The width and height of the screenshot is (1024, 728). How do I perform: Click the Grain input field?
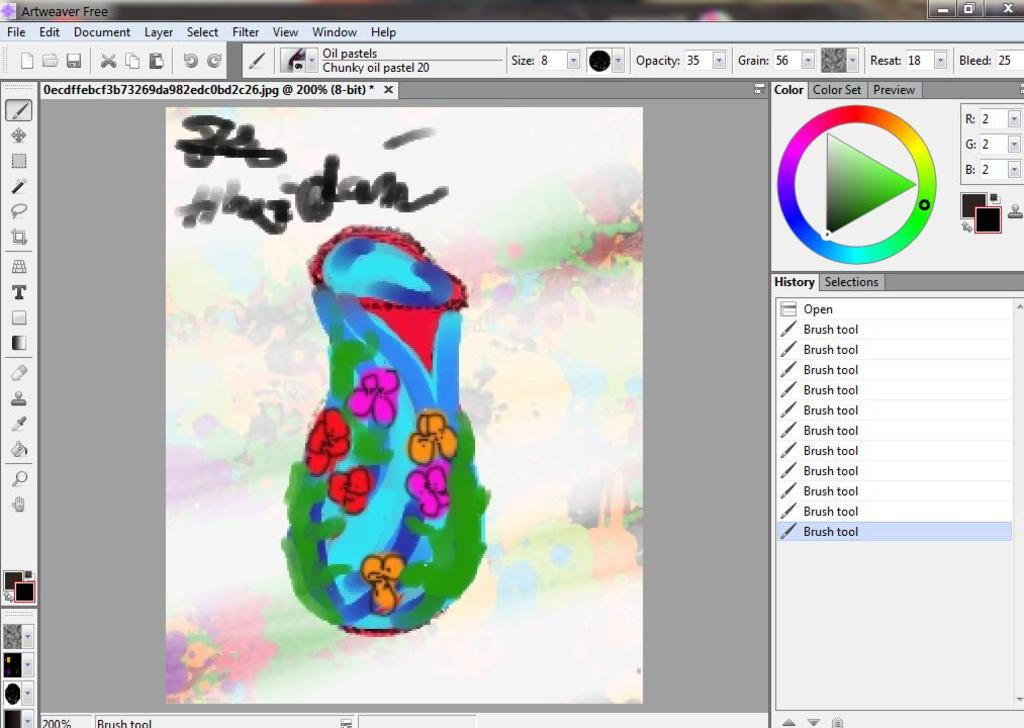[x=788, y=61]
